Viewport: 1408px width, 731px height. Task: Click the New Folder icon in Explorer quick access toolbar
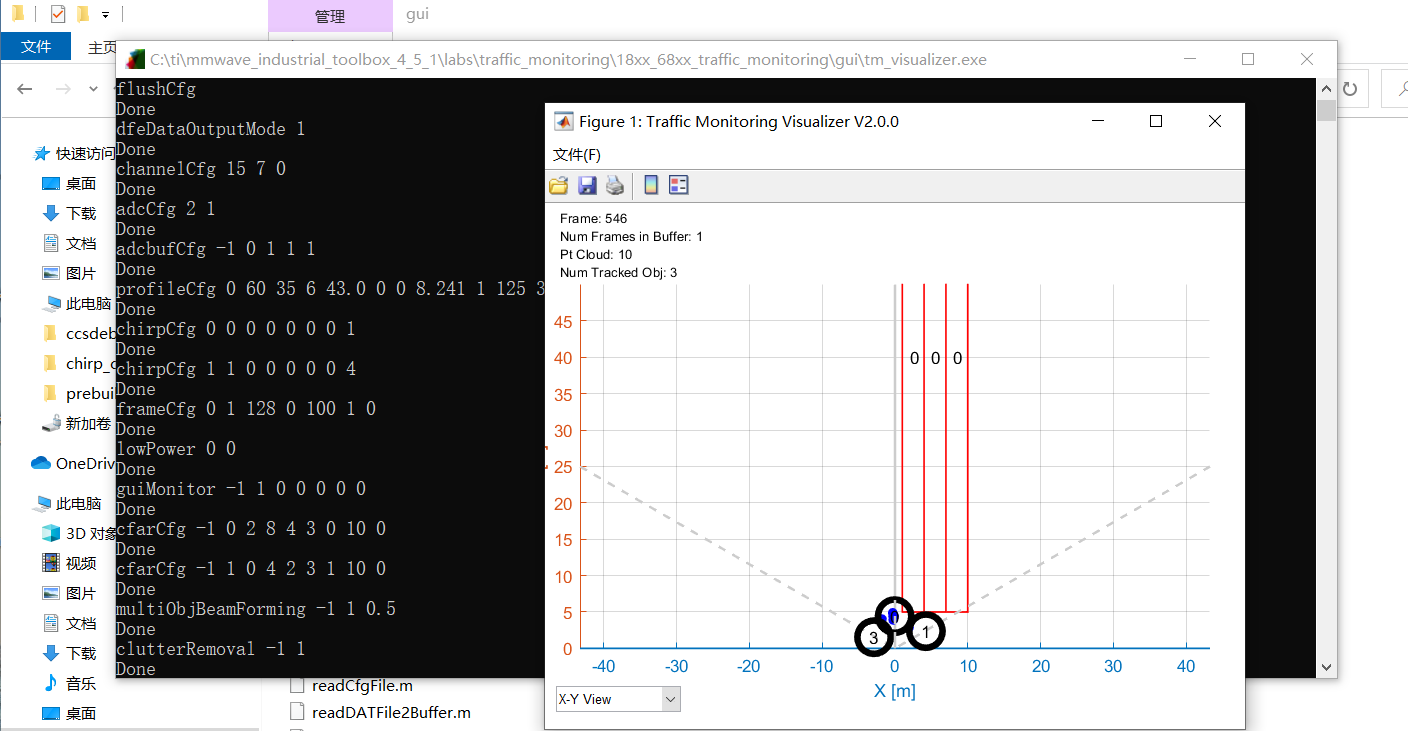coord(83,14)
